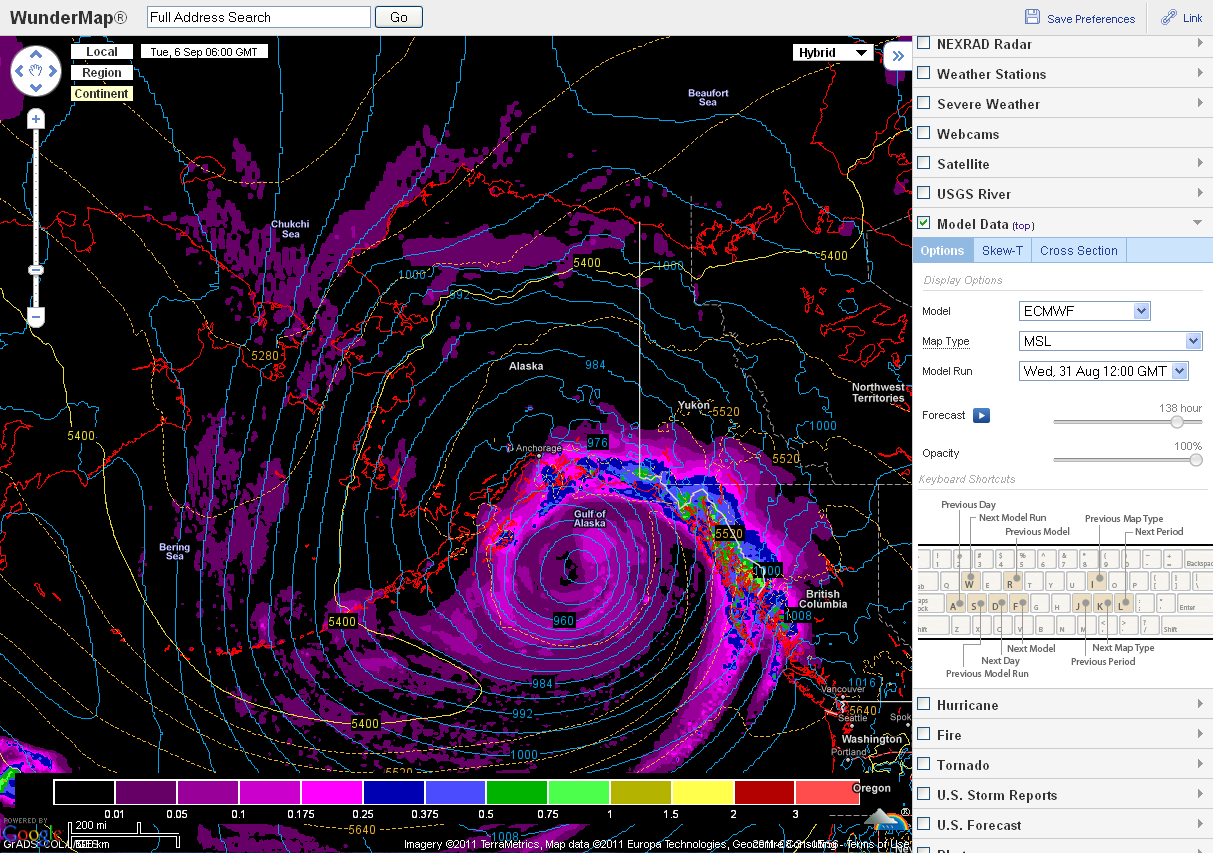
Task: Check the Tornado checkbox
Action: pyautogui.click(x=924, y=764)
